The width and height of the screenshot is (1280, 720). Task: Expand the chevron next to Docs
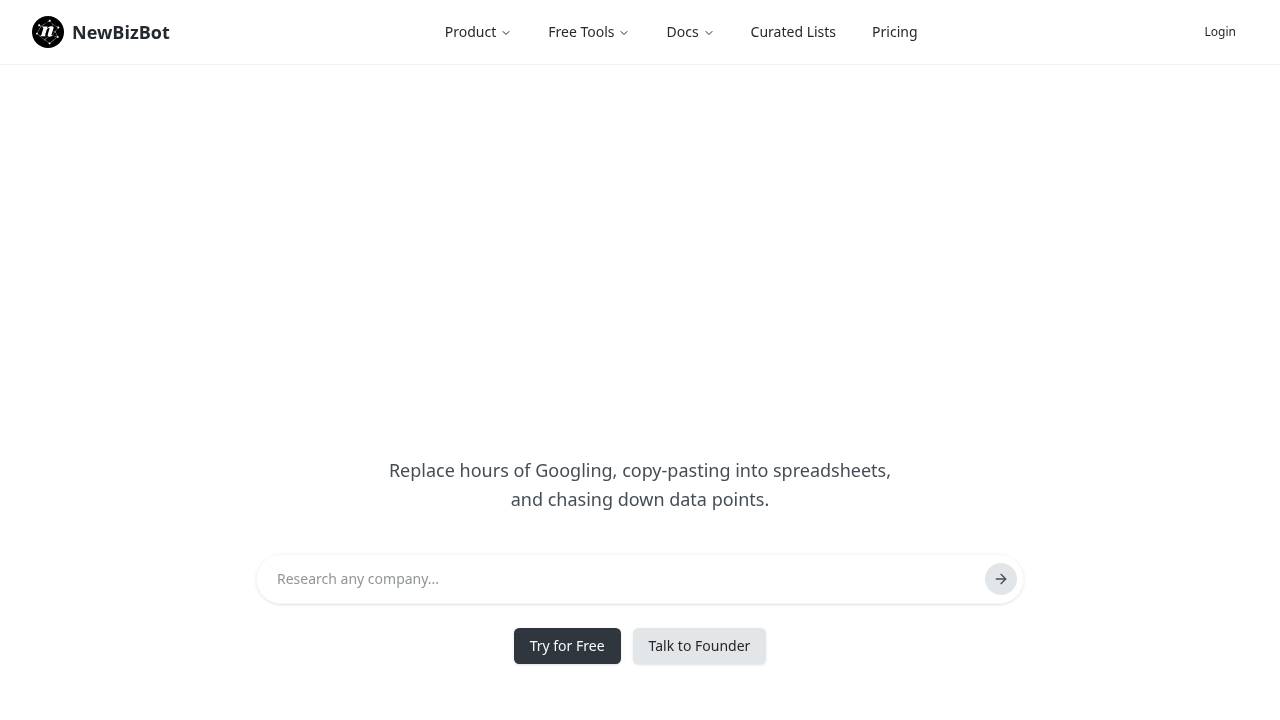coord(709,32)
